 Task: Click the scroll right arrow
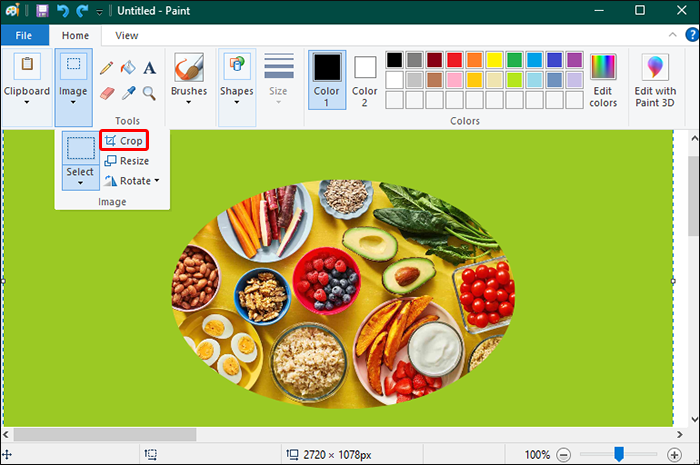click(679, 434)
